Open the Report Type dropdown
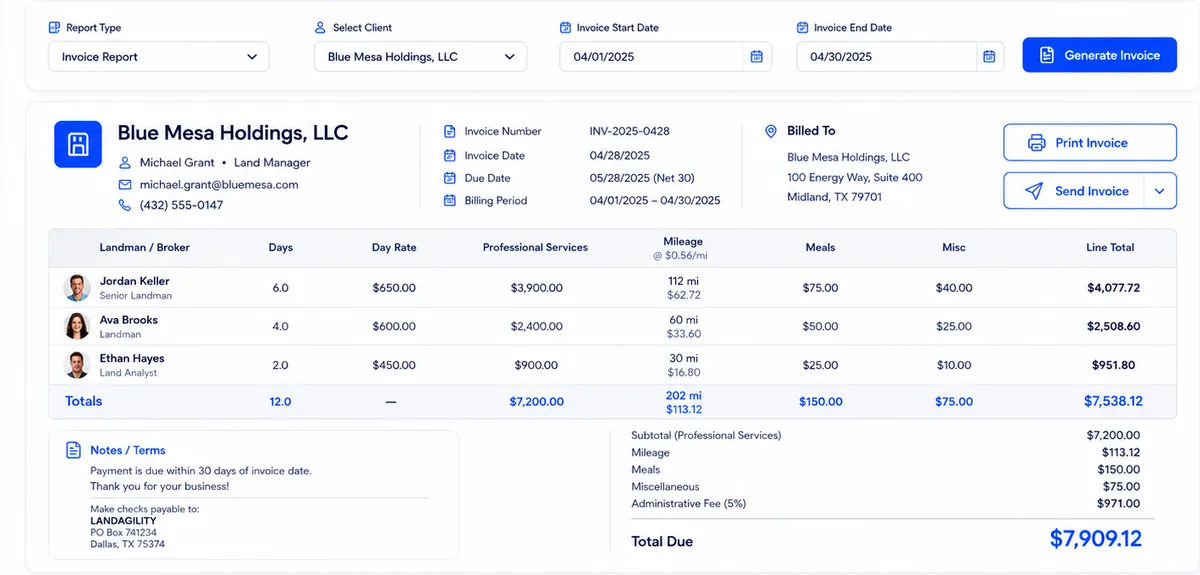 coord(159,57)
